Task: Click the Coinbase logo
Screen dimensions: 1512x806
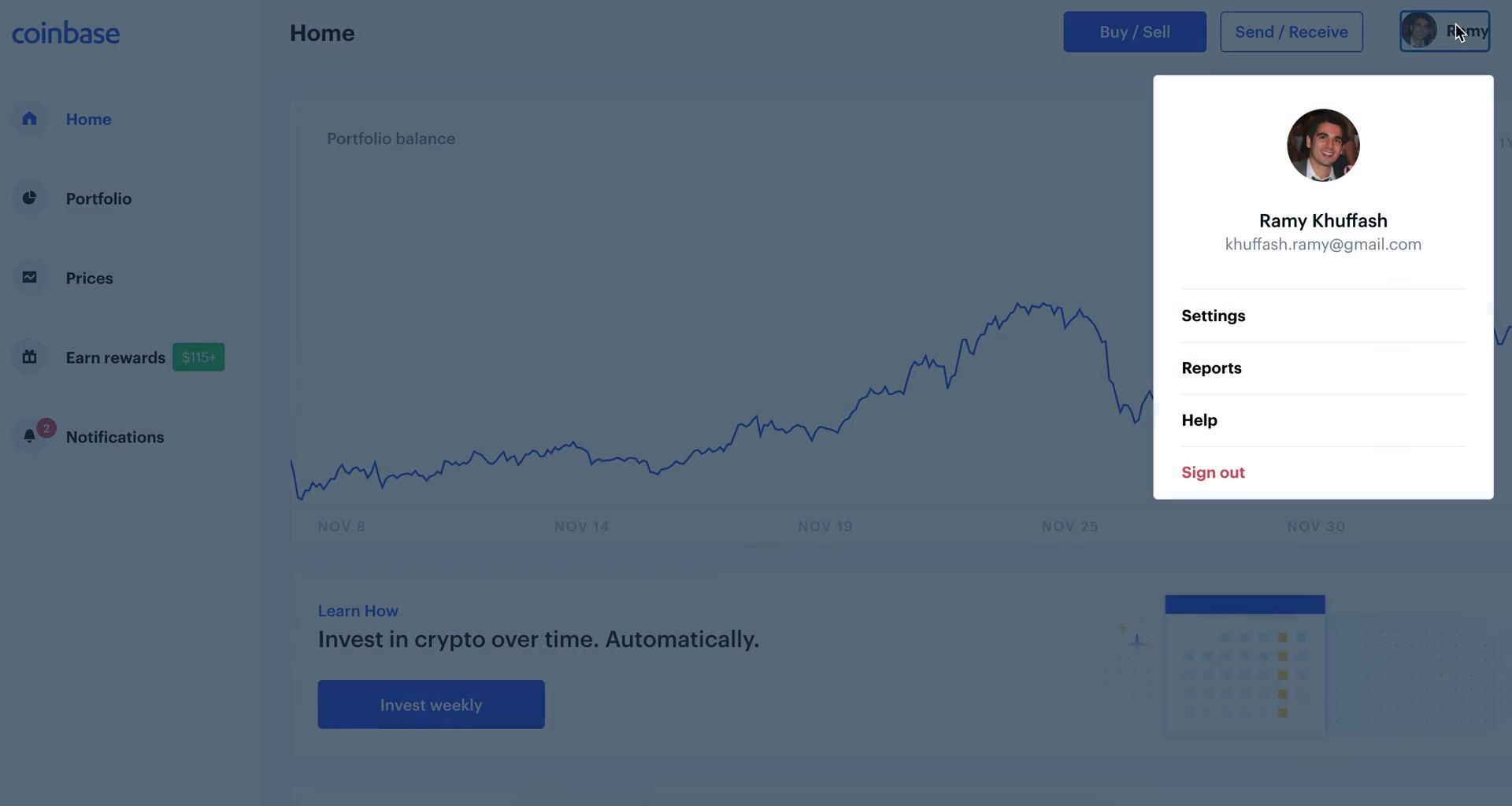Action: pyautogui.click(x=65, y=33)
